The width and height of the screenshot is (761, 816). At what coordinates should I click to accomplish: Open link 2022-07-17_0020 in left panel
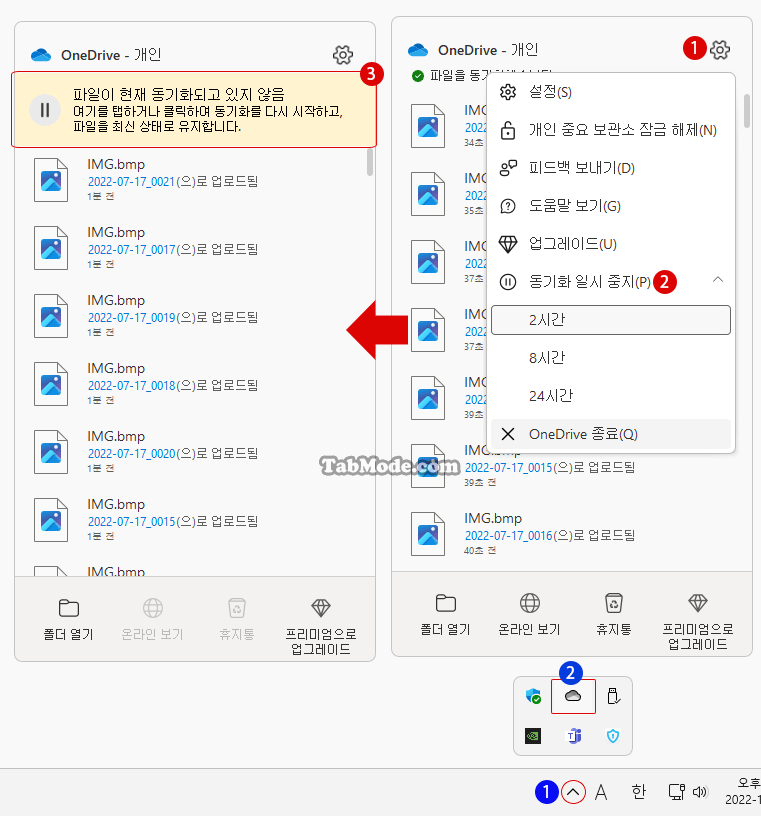[x=131, y=454]
